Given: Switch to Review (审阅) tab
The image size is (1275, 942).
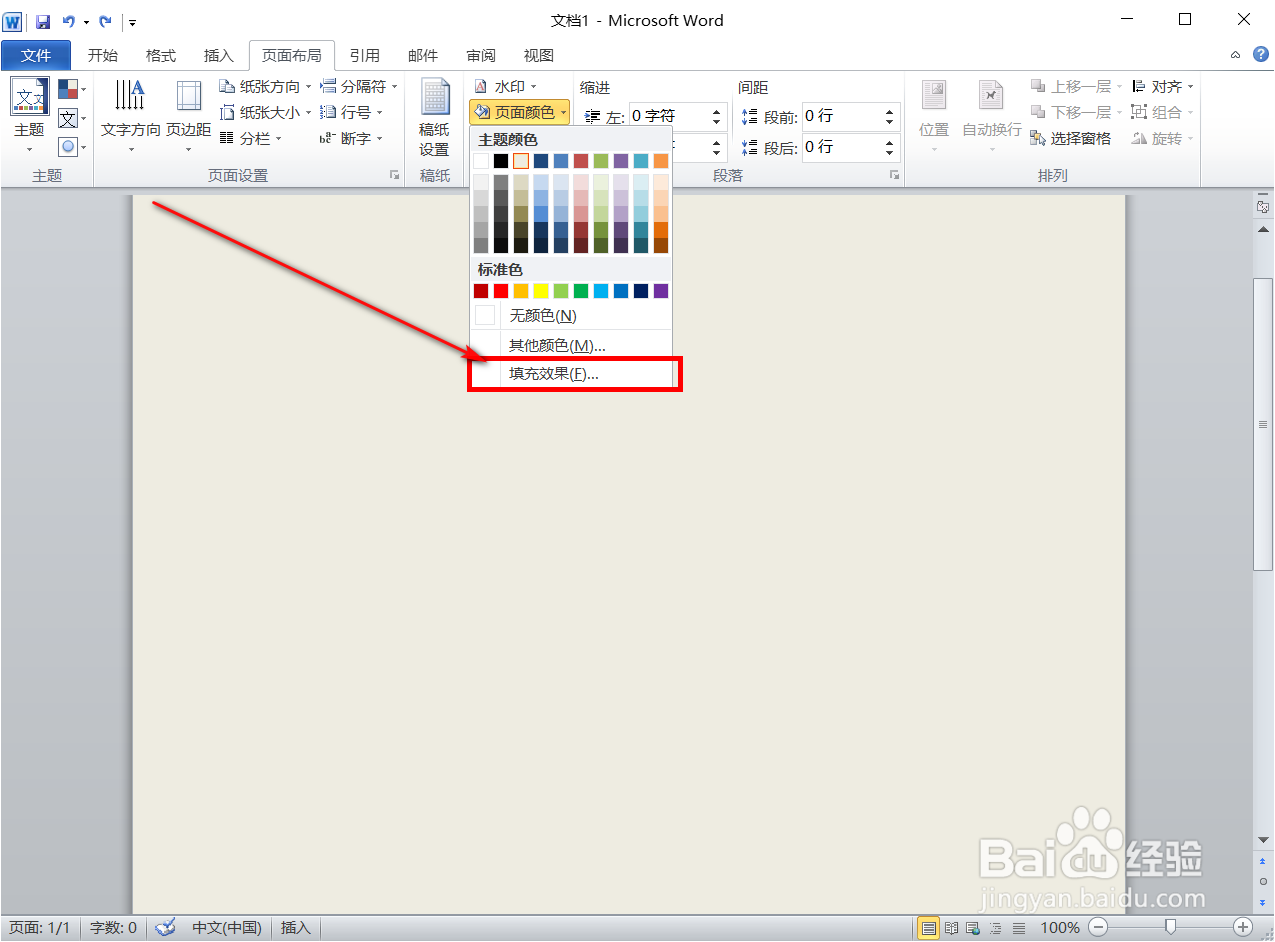Looking at the screenshot, I should pyautogui.click(x=481, y=56).
